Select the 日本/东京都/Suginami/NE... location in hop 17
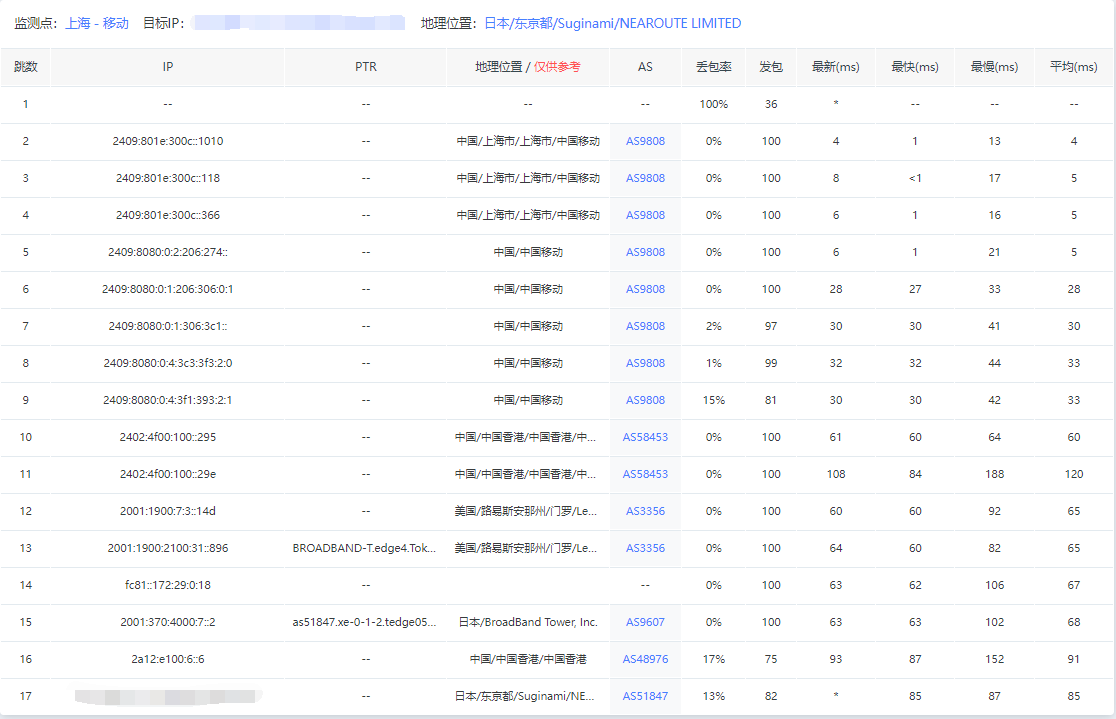The height and width of the screenshot is (719, 1116). (x=525, y=696)
